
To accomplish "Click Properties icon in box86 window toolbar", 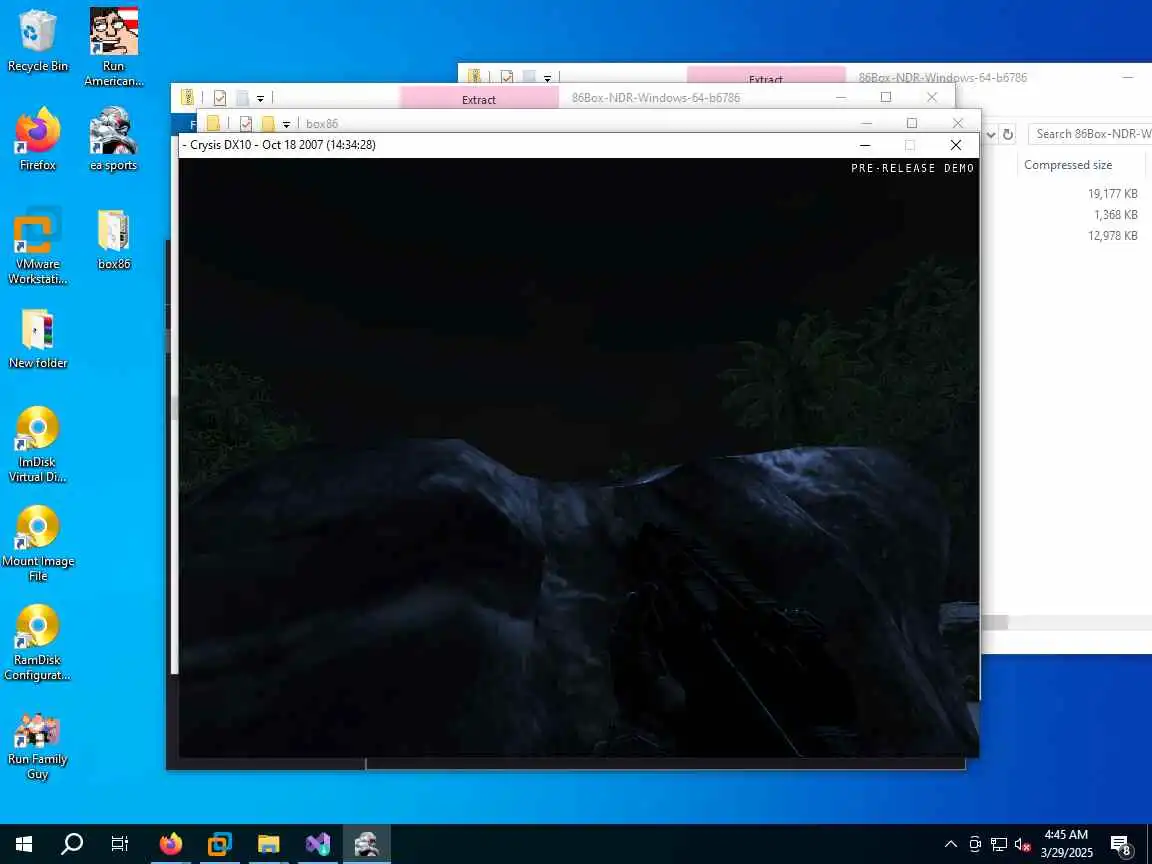I will 246,123.
